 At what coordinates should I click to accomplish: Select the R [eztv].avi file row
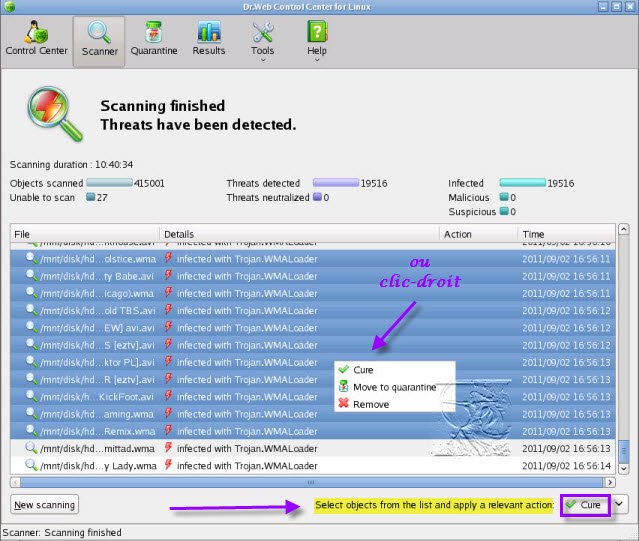(313, 379)
